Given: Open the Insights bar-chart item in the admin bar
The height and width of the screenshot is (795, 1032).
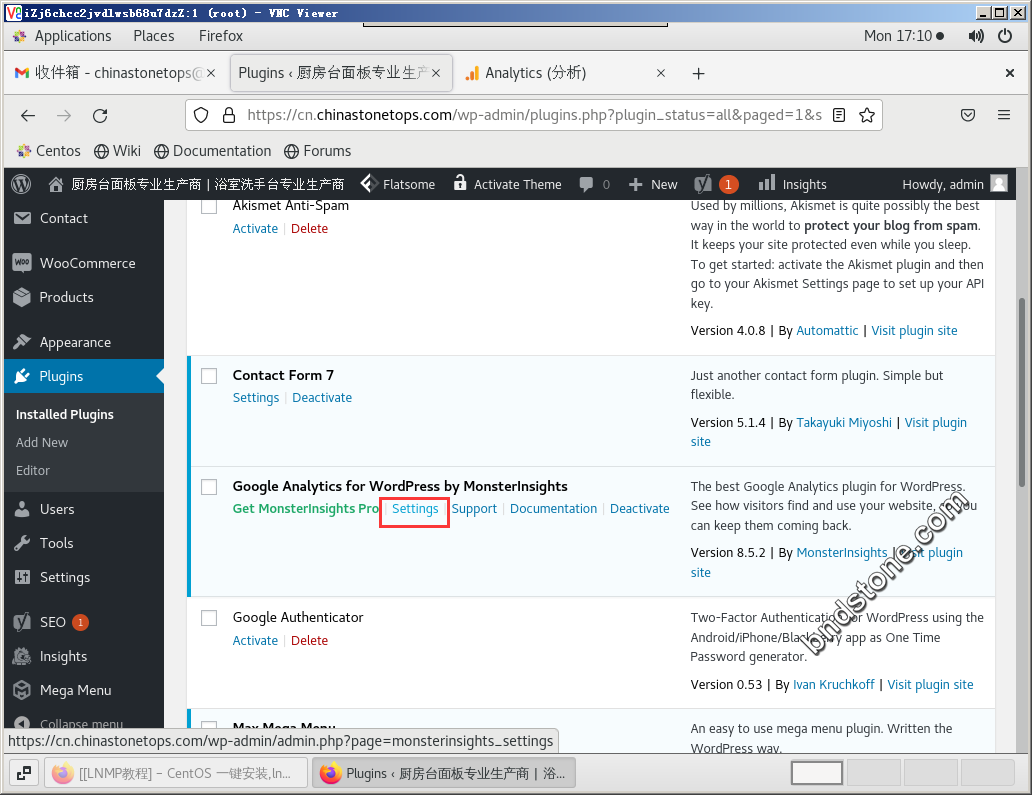Looking at the screenshot, I should (x=792, y=184).
